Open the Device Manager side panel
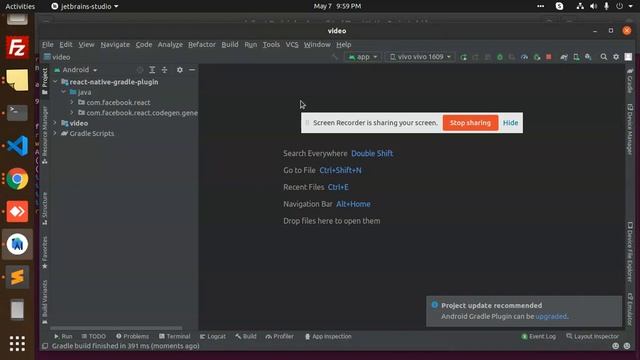This screenshot has height=360, width=640. [630, 129]
